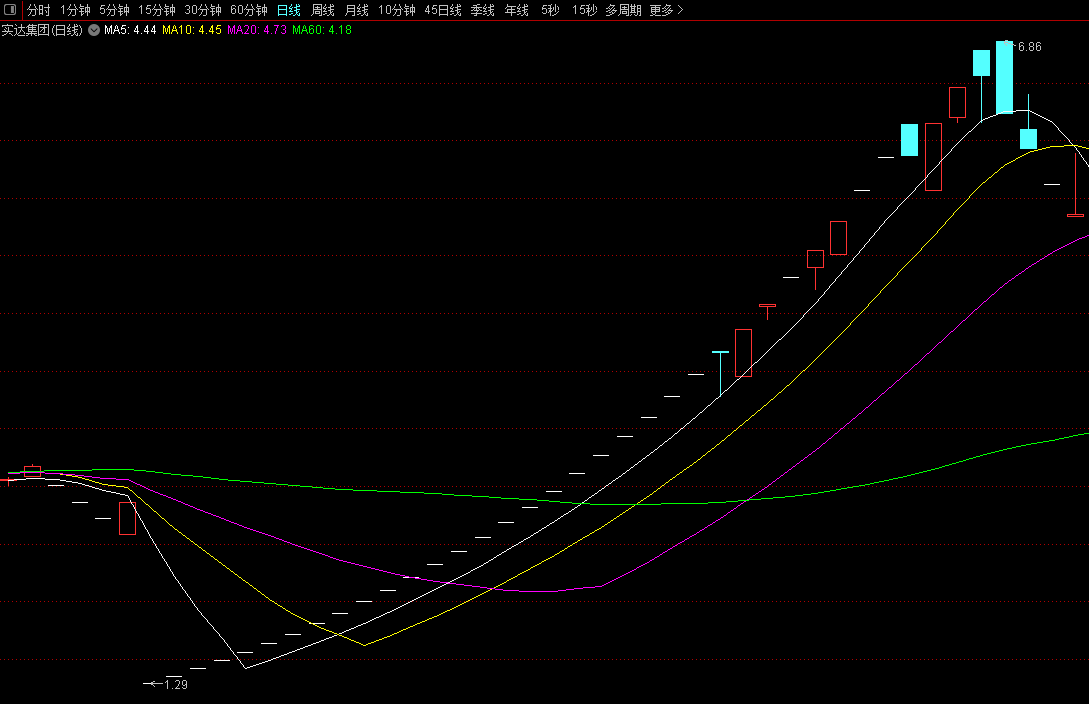Image resolution: width=1089 pixels, height=704 pixels.
Task: Select the 15秒 period tab
Action: click(584, 10)
